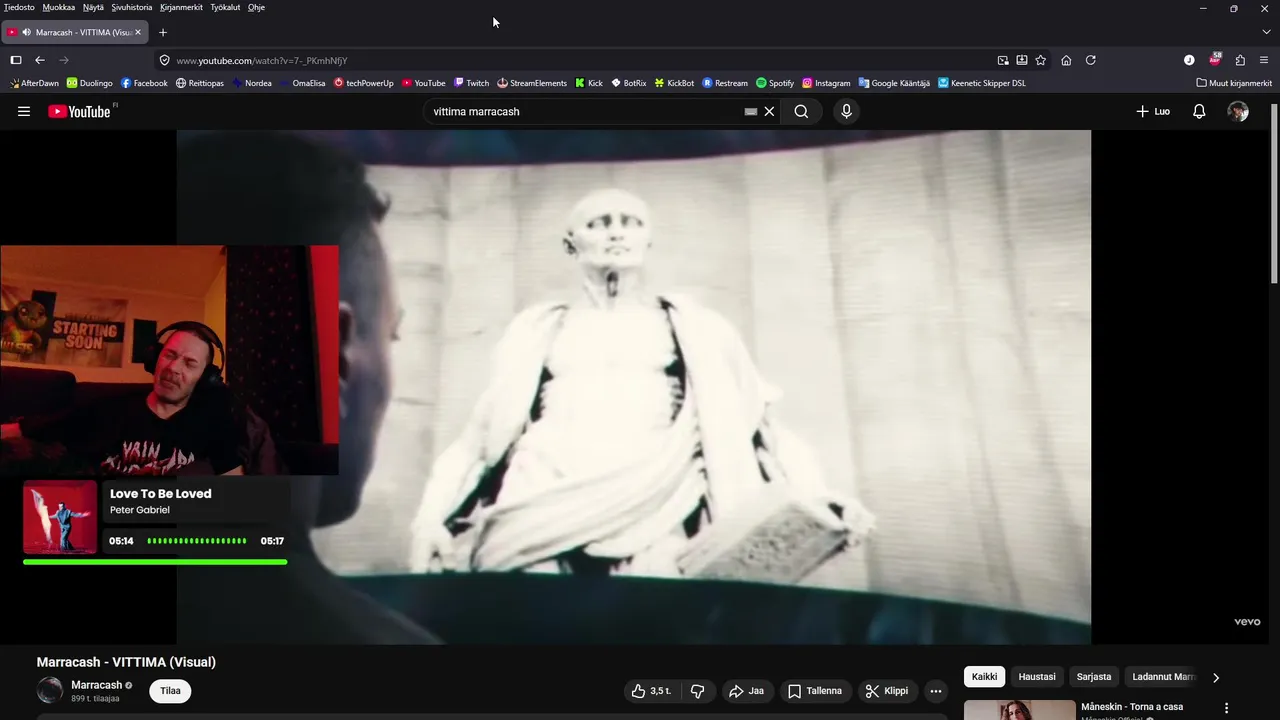
Task: Open the Luo create menu
Action: pyautogui.click(x=1153, y=111)
